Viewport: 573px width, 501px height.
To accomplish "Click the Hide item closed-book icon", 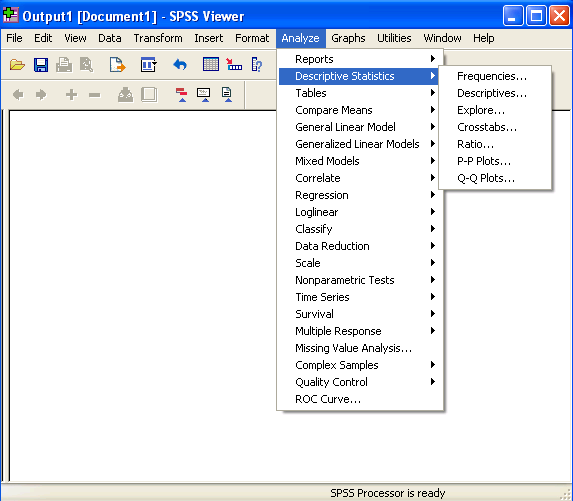I will 149,95.
